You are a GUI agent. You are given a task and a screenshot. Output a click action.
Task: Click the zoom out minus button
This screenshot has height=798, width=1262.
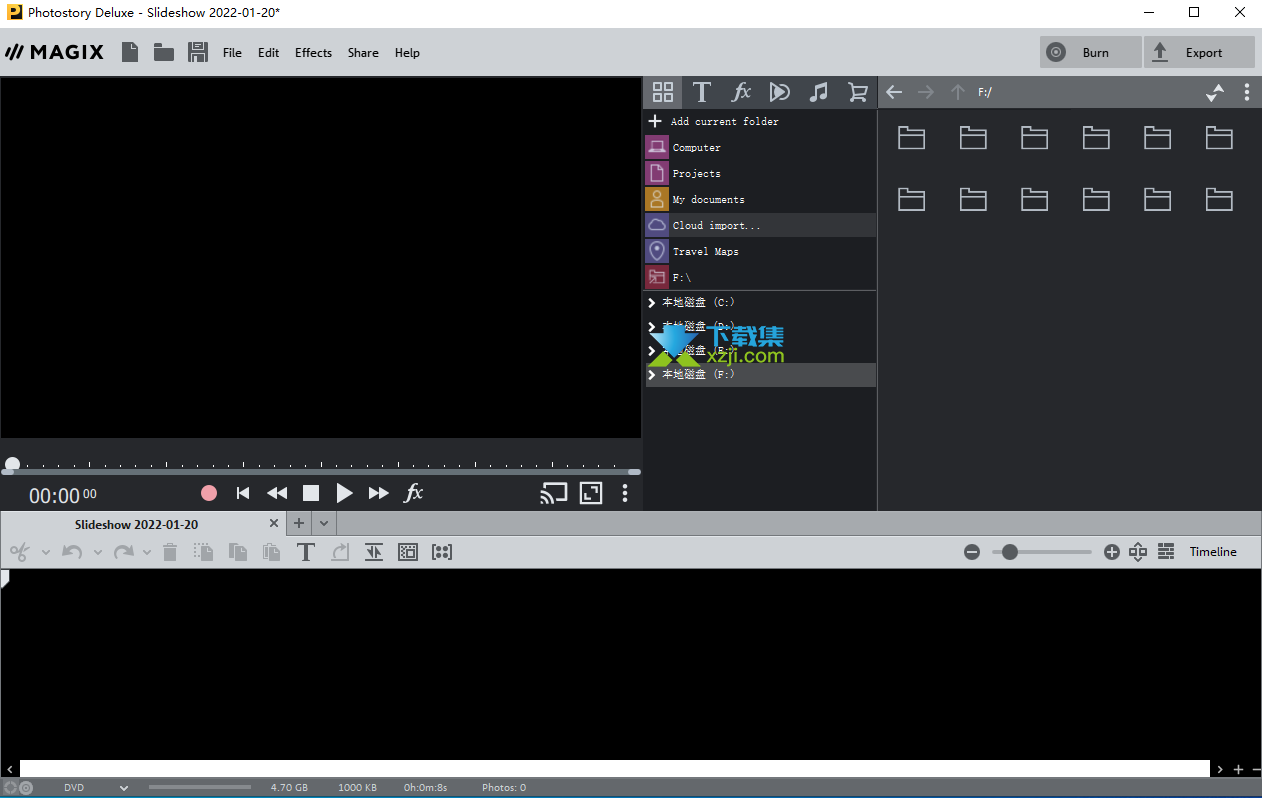972,552
